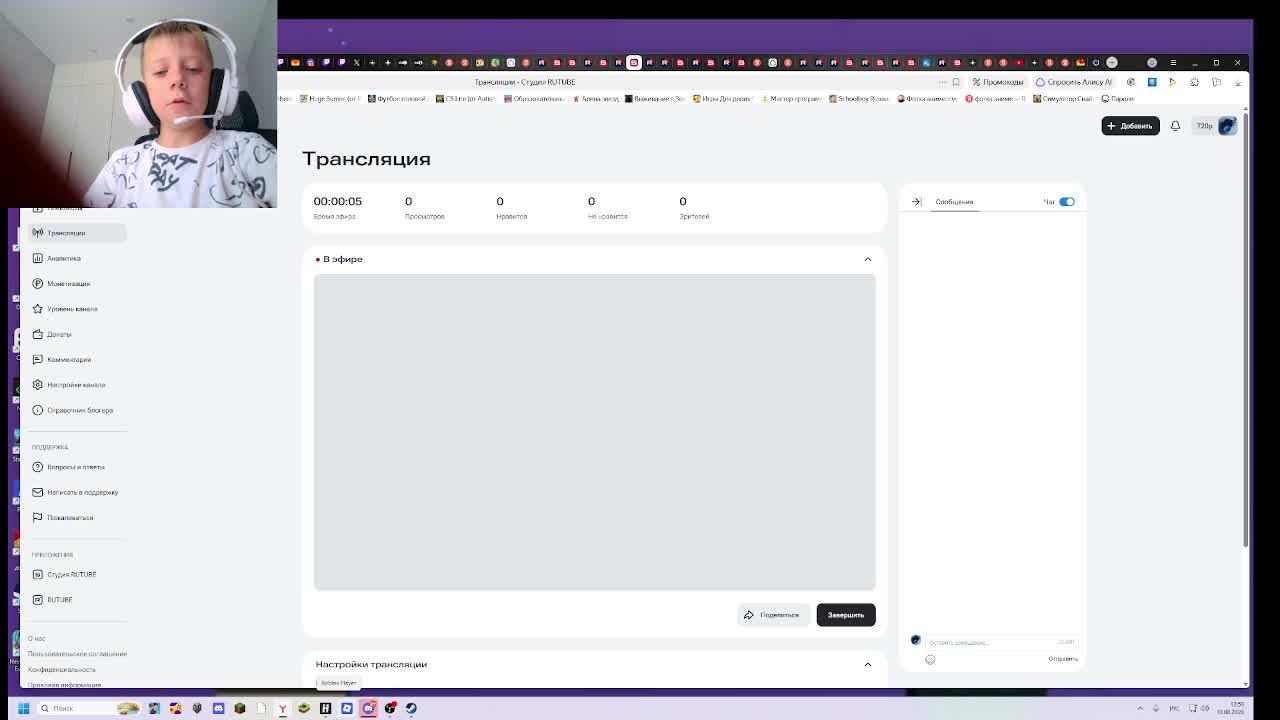This screenshot has height=720, width=1280.
Task: Open the browser extensions puzzle icon
Action: pyautogui.click(x=1194, y=82)
